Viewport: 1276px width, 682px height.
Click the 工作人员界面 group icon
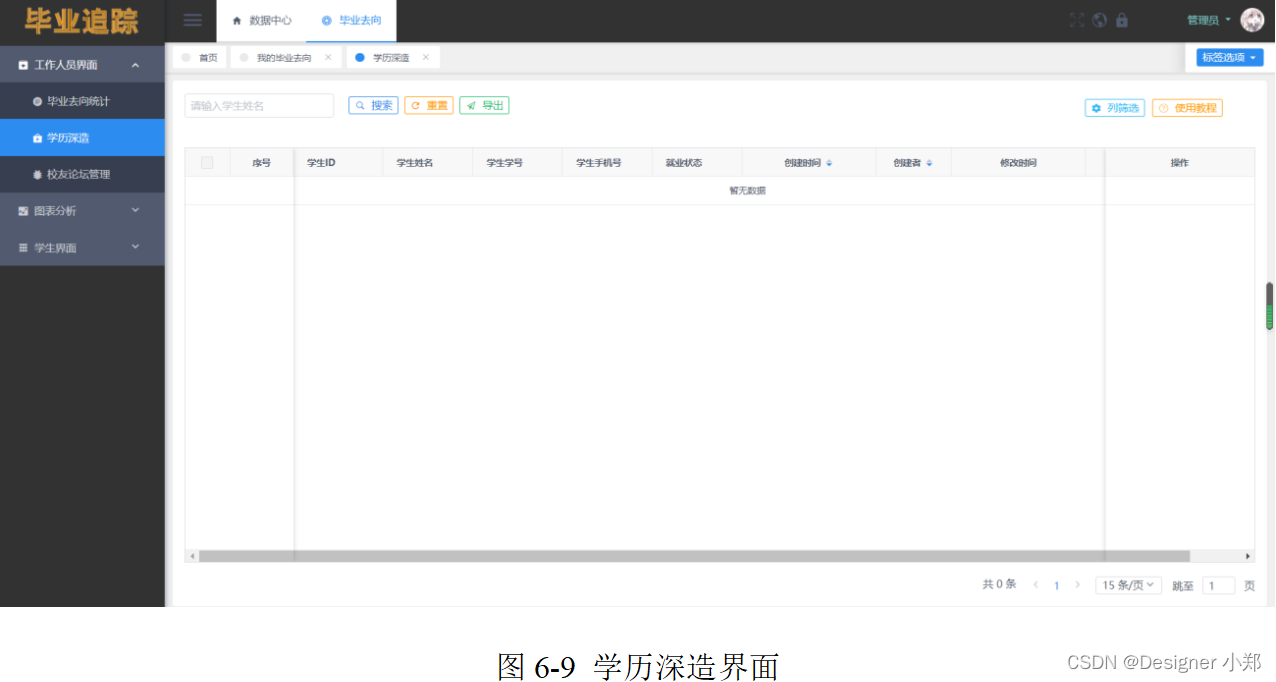point(23,65)
